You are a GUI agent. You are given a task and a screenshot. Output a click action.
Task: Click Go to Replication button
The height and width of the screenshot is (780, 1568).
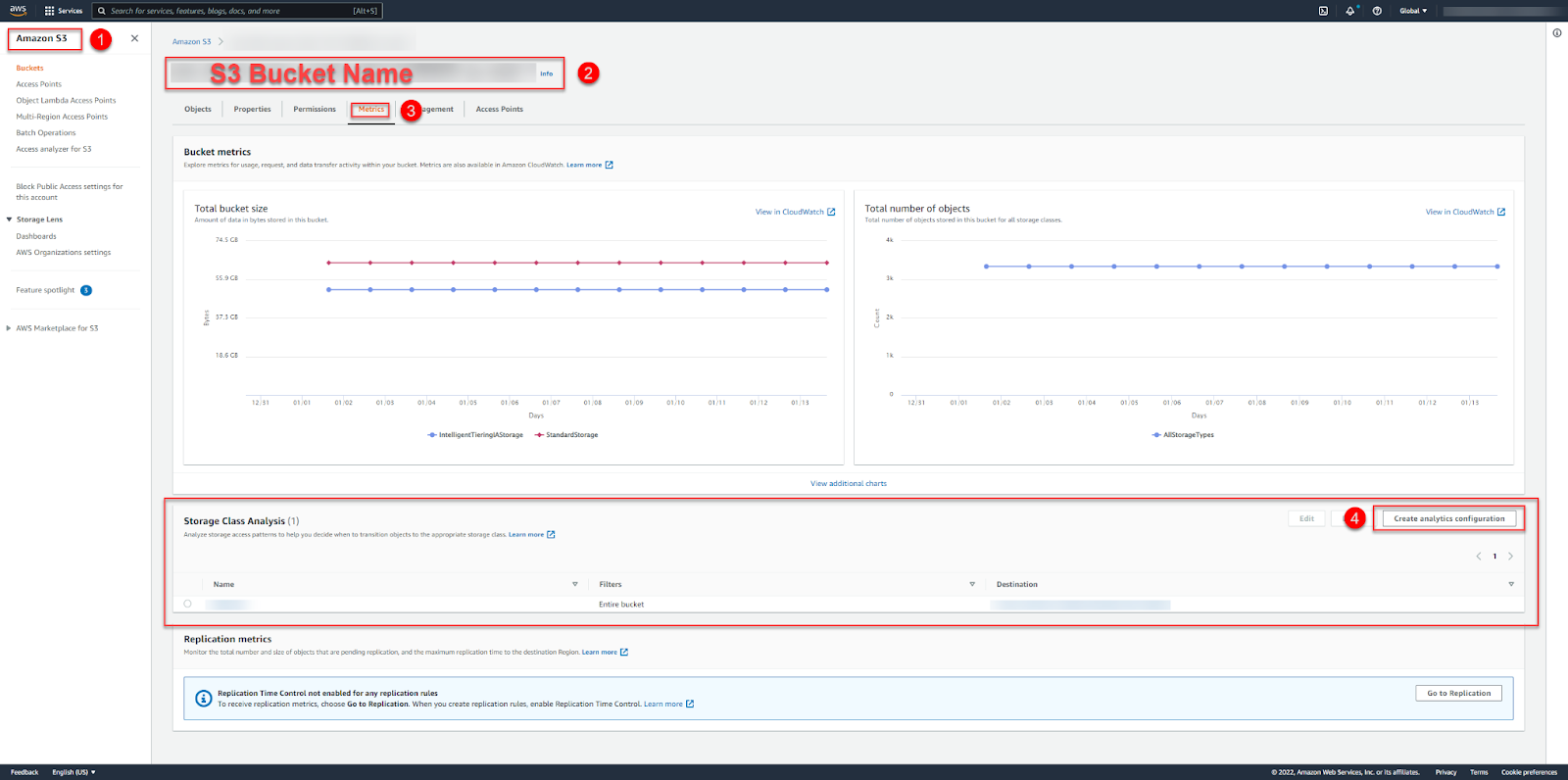[1458, 693]
